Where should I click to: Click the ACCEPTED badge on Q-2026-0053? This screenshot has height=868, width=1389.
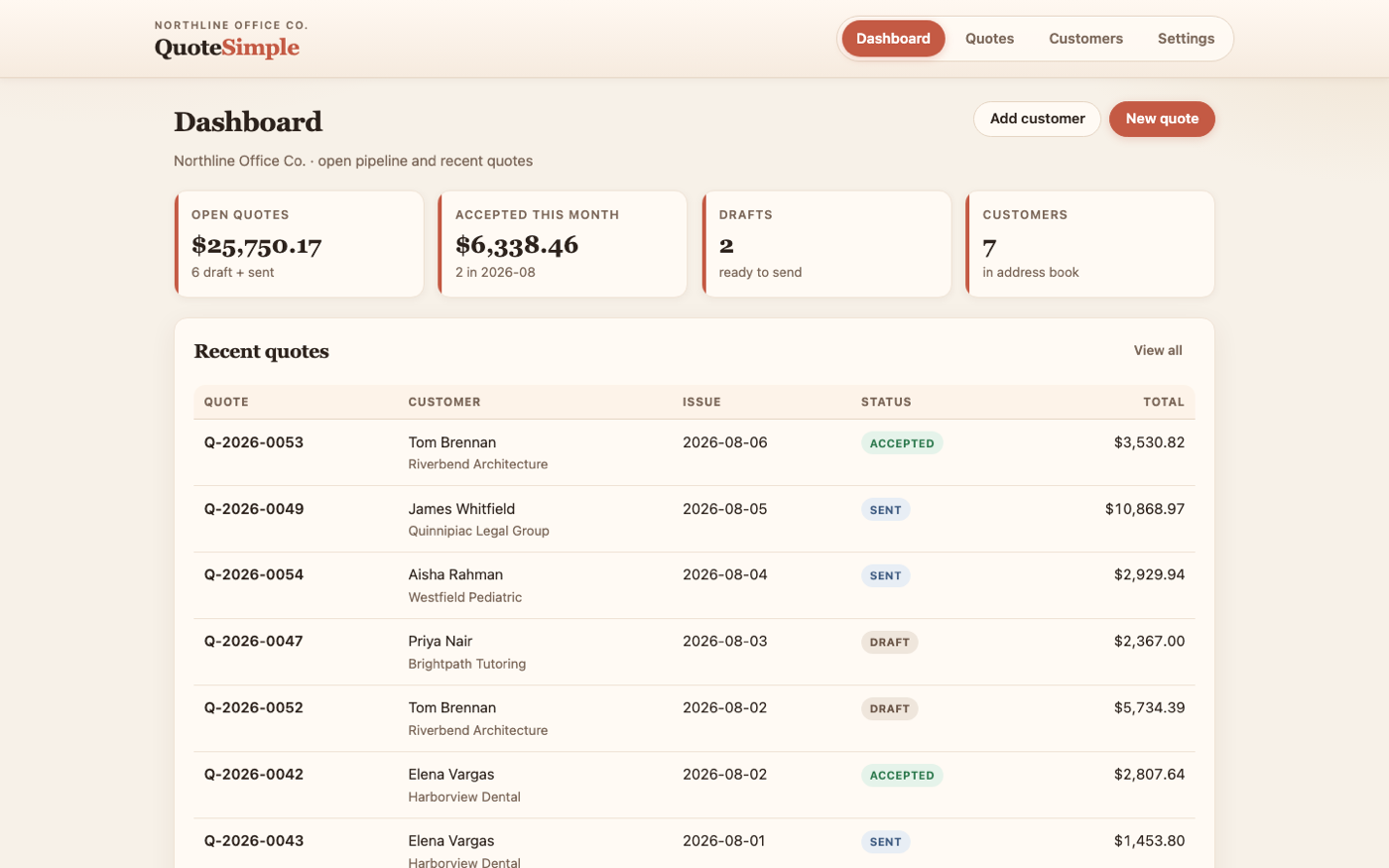point(902,443)
